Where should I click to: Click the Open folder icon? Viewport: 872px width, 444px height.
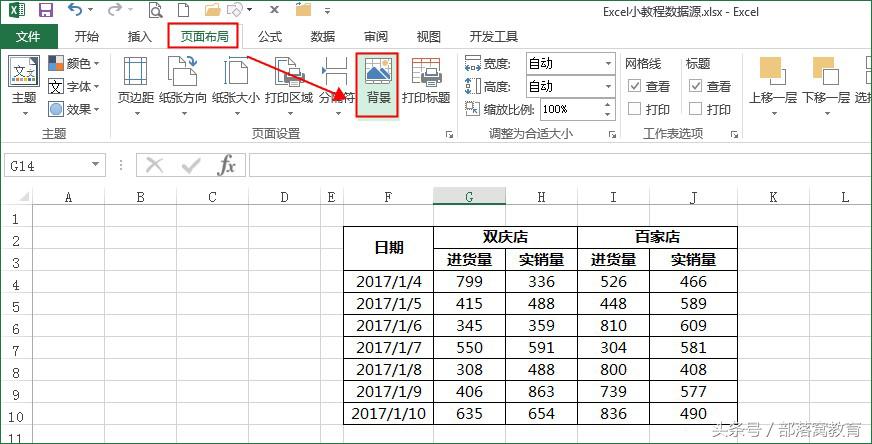pos(212,10)
